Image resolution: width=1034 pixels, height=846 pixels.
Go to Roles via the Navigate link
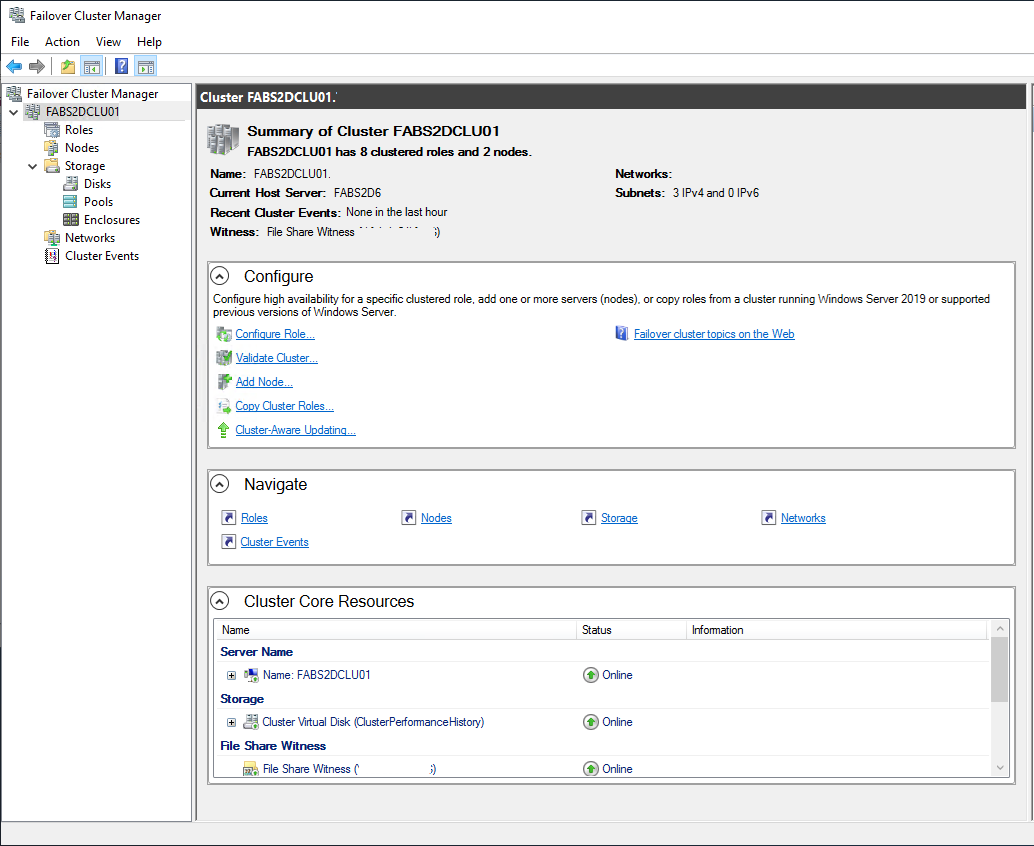pyautogui.click(x=254, y=518)
